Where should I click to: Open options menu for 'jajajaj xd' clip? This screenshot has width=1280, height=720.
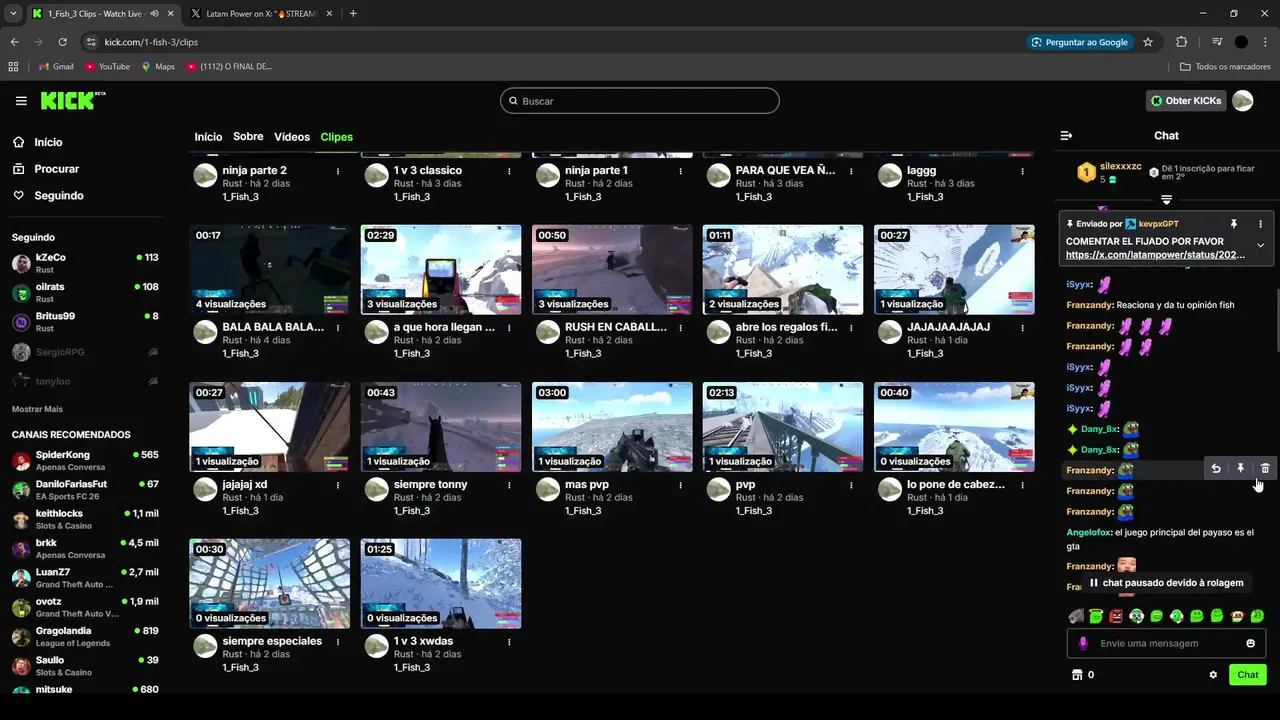pyautogui.click(x=338, y=484)
